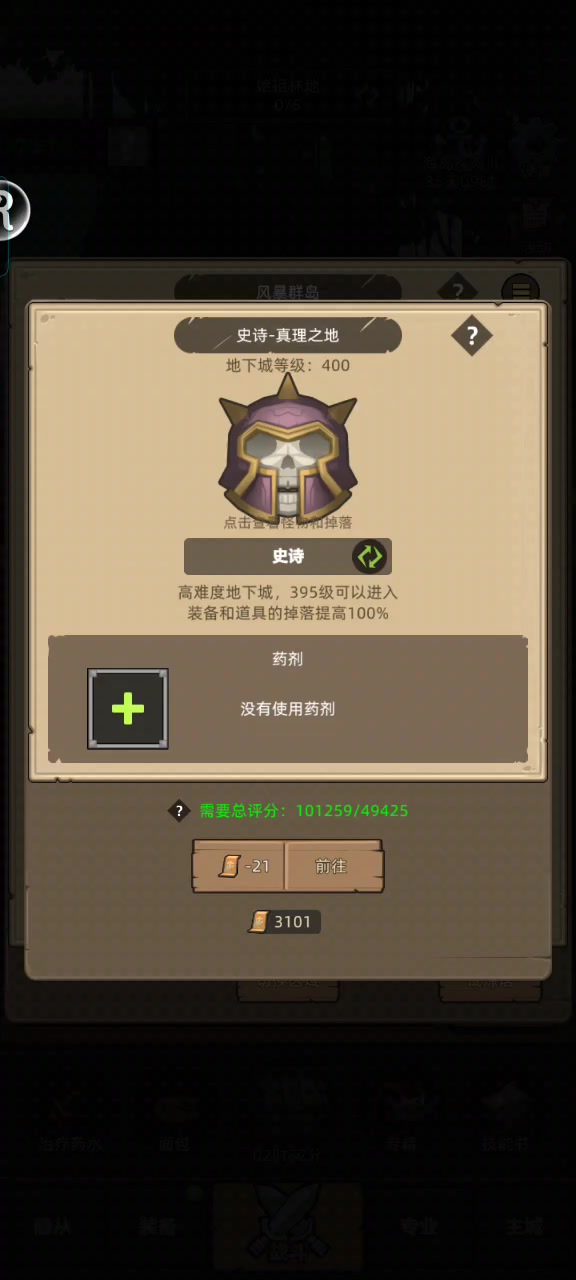
Task: Tap the floating R recorder bubble
Action: point(10,210)
